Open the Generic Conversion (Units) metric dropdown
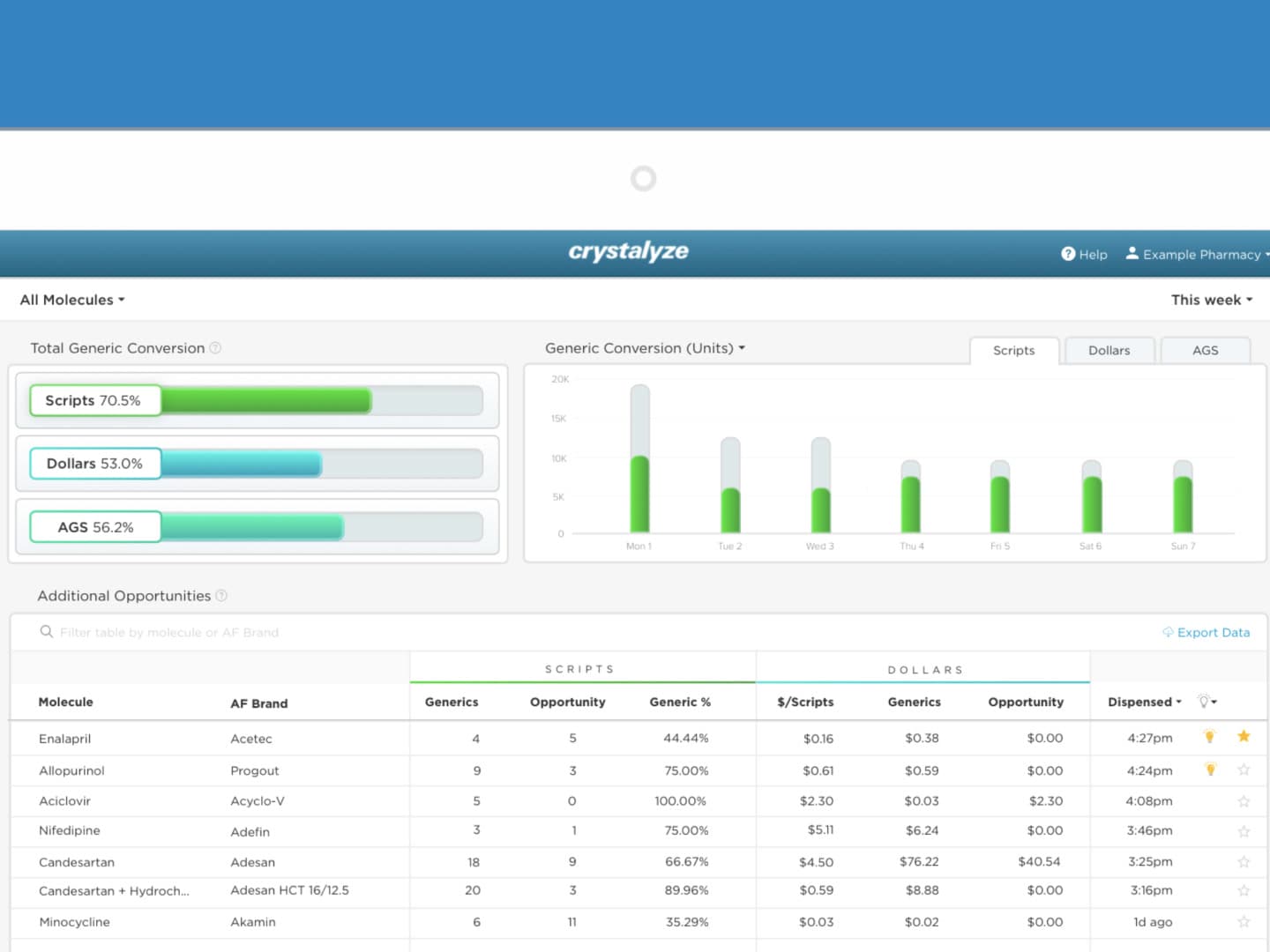The image size is (1270, 952). (645, 348)
